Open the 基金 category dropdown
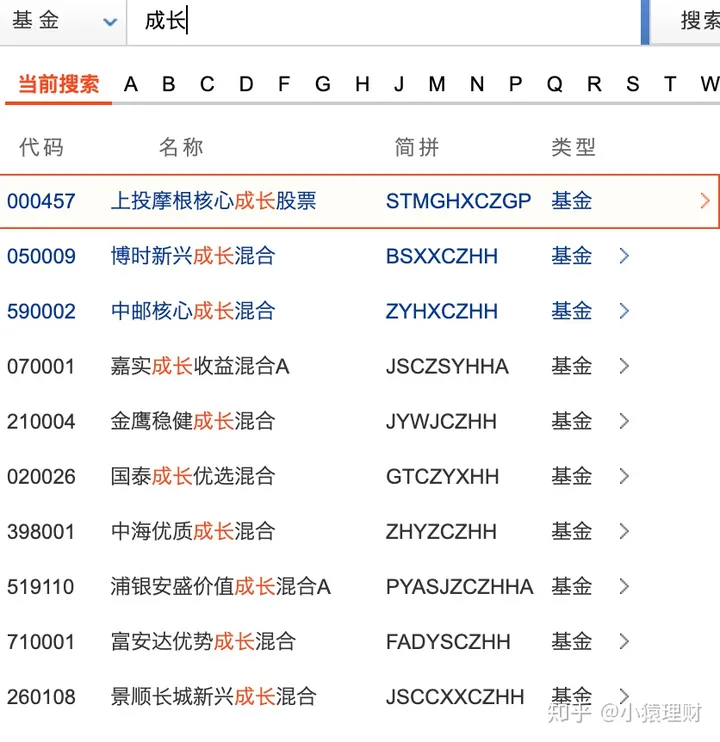 63,22
